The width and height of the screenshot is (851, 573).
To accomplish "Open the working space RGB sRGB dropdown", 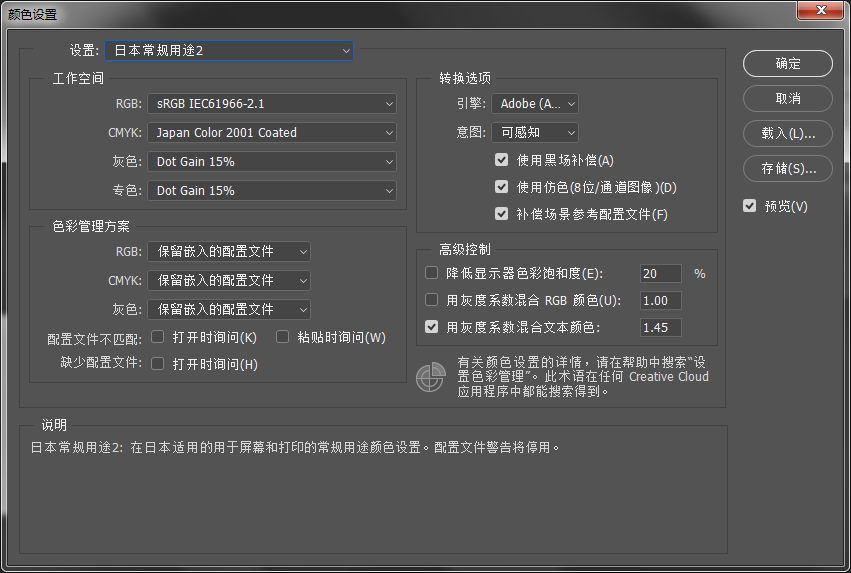I will pyautogui.click(x=272, y=103).
